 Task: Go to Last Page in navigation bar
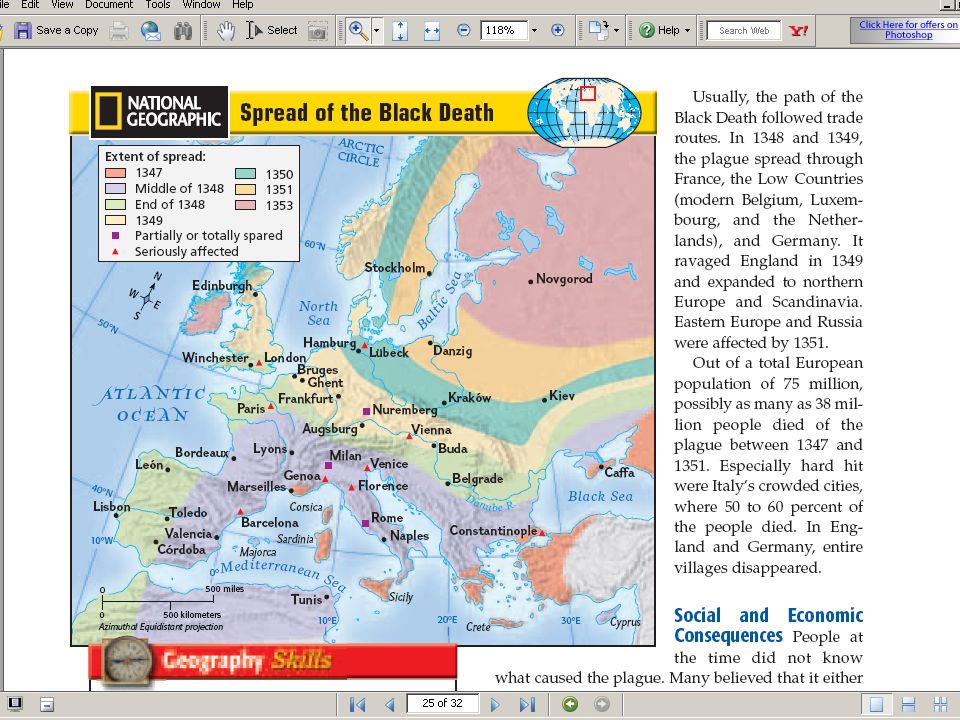point(527,704)
